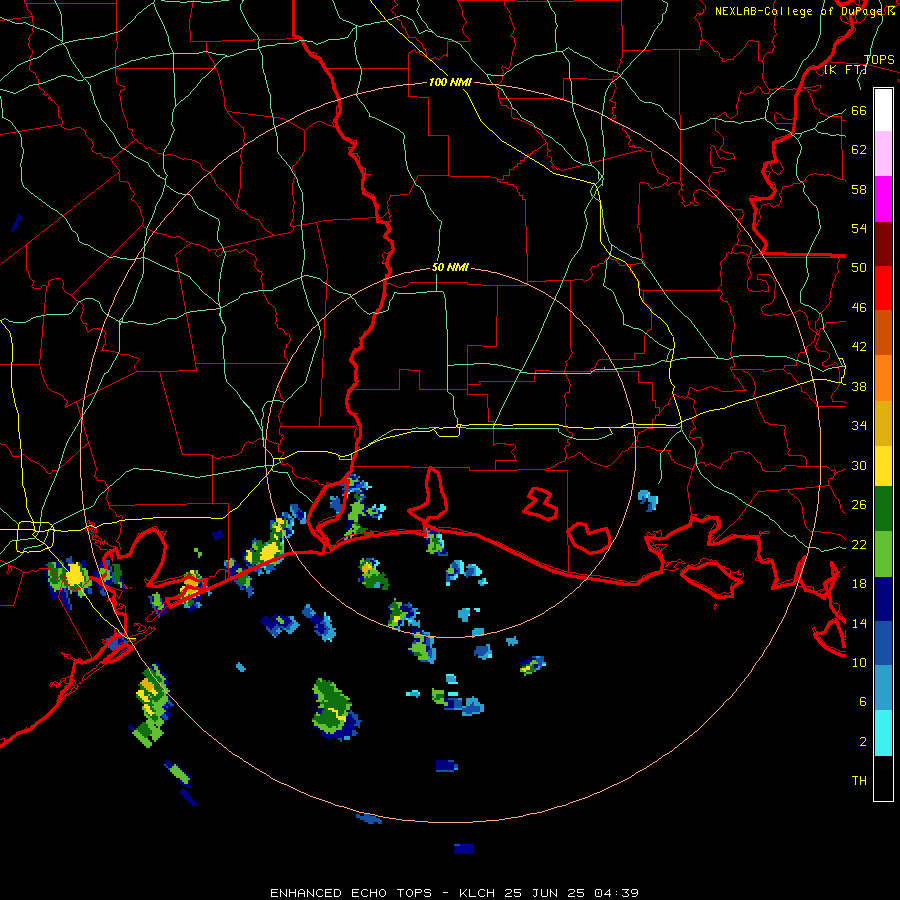Click the magenta legend swatch
This screenshot has width=900, height=900.
tap(883, 199)
